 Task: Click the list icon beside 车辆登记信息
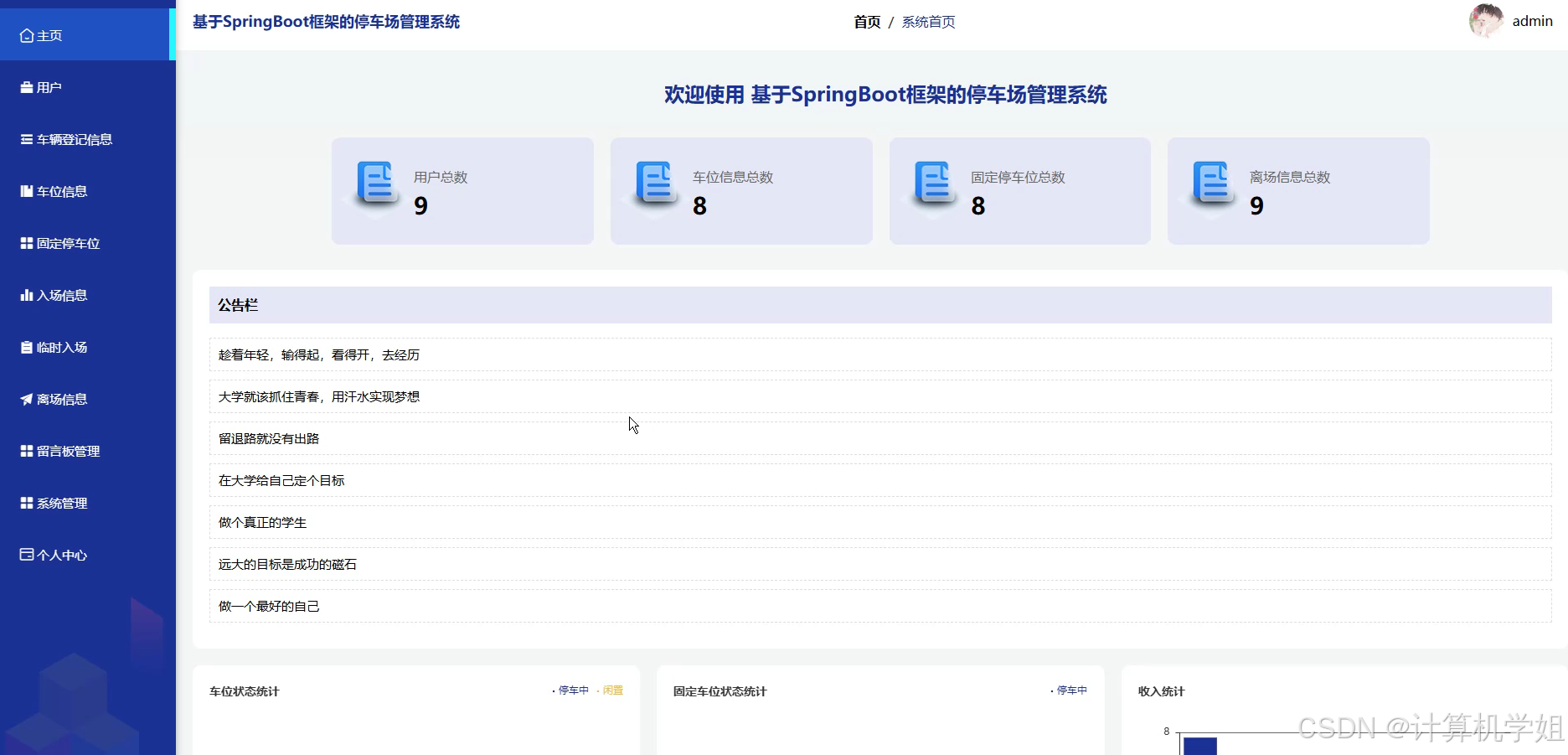(27, 139)
